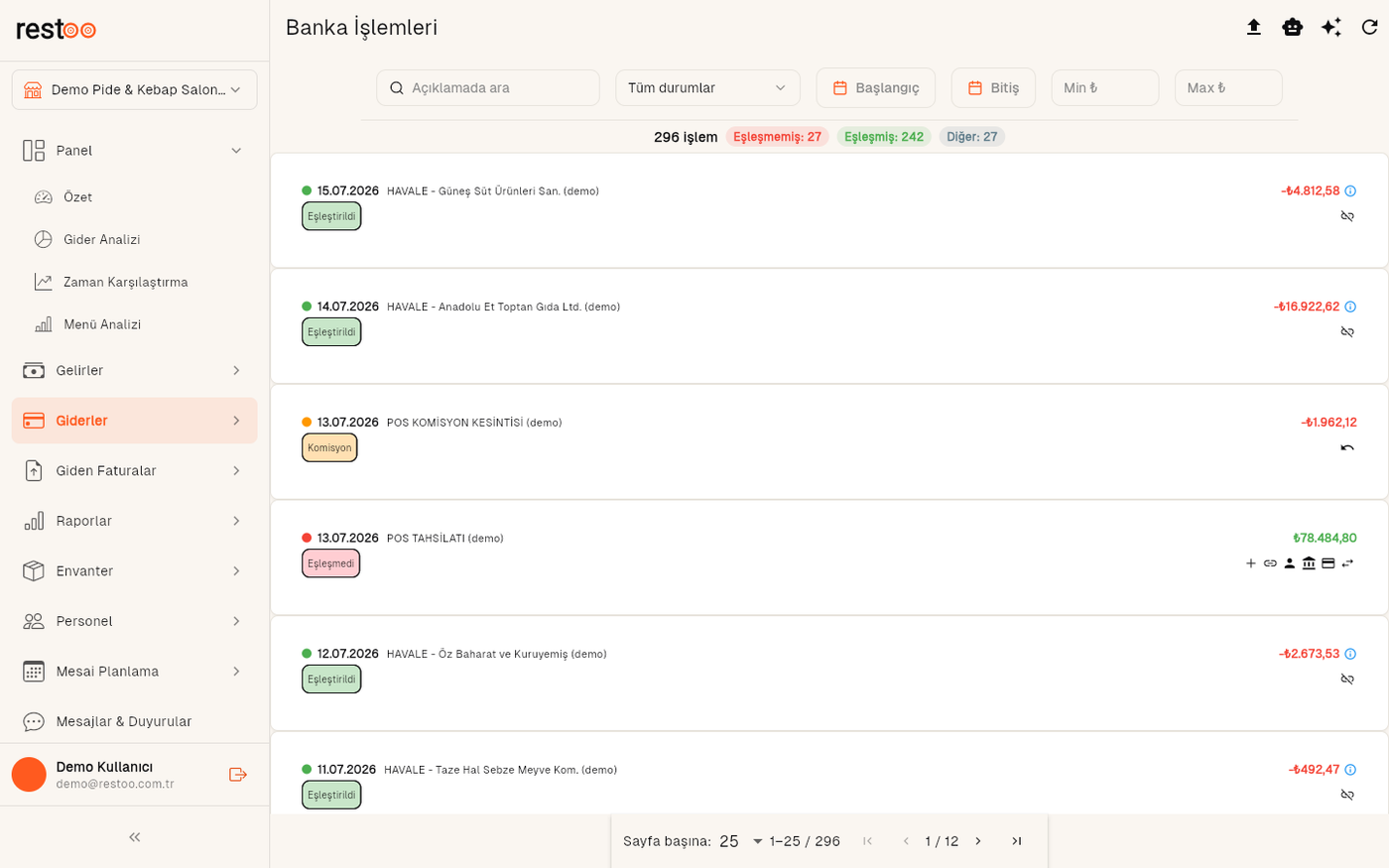Screen dimensions: 1389x868
Task: Change rows per page dropdown
Action: click(740, 841)
